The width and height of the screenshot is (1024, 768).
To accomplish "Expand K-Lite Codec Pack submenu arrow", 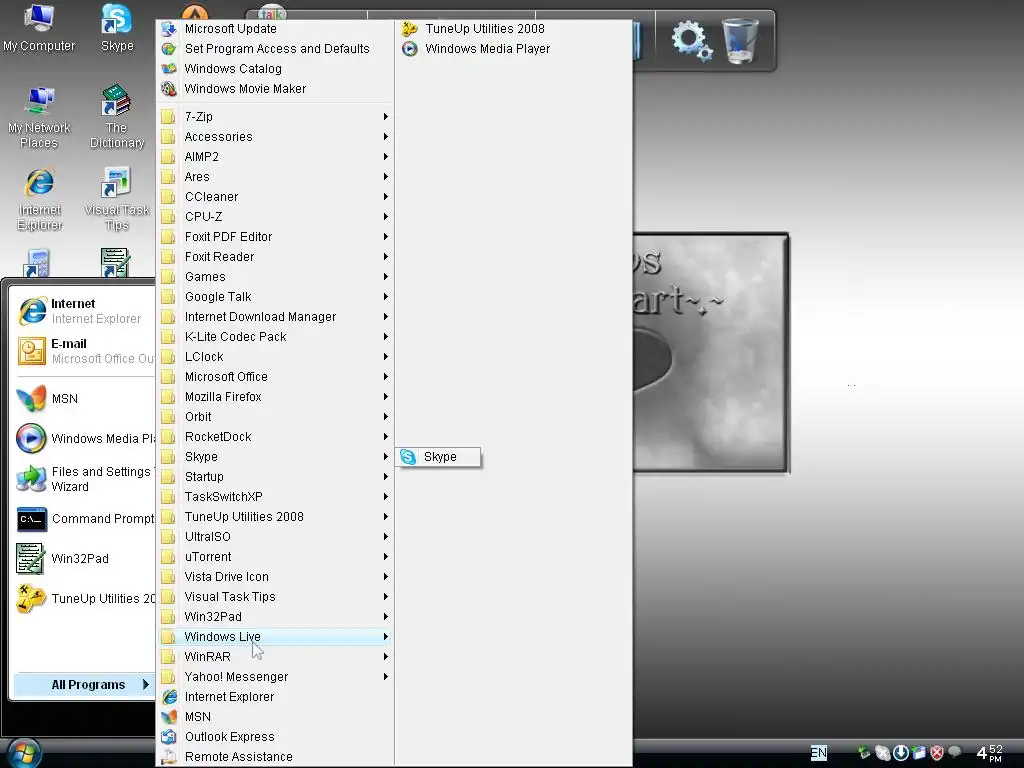I will (385, 337).
